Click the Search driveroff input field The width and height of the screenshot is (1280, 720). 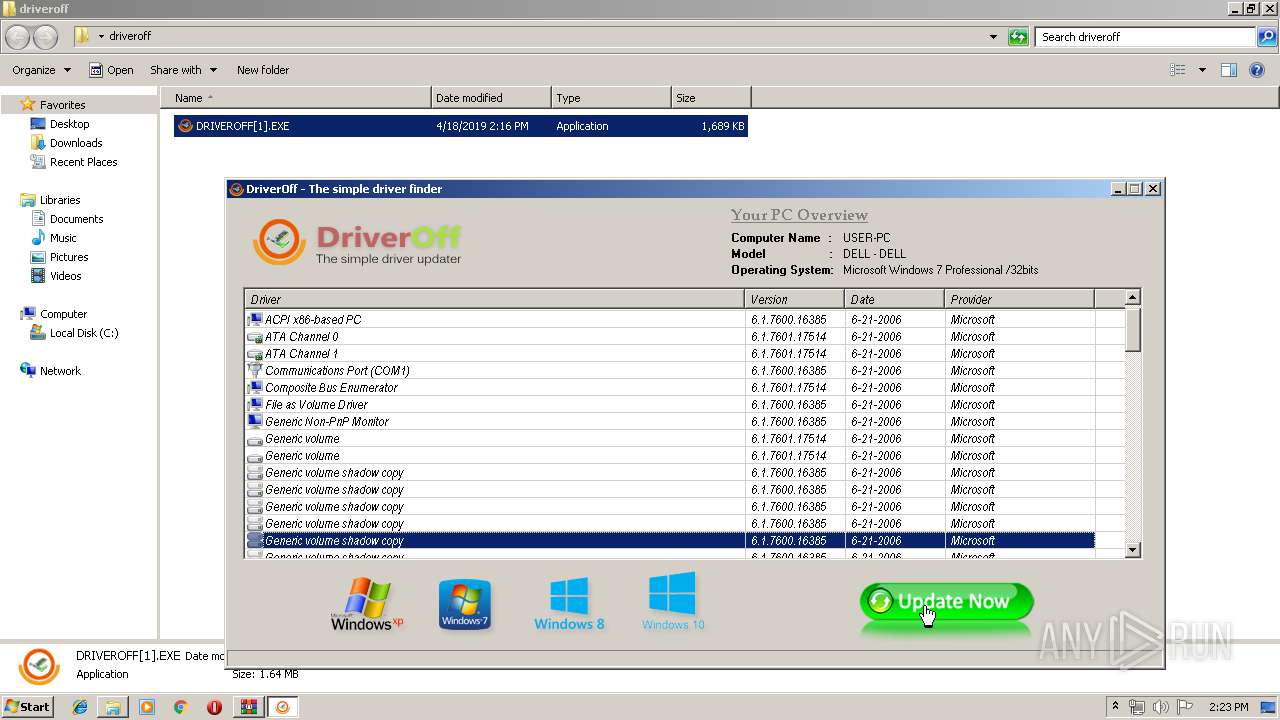pyautogui.click(x=1146, y=37)
